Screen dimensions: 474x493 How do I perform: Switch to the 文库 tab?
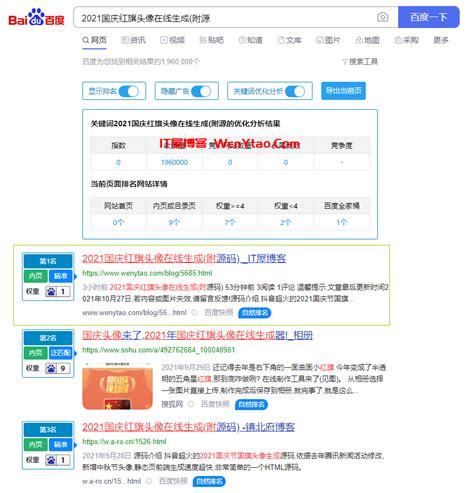point(290,40)
